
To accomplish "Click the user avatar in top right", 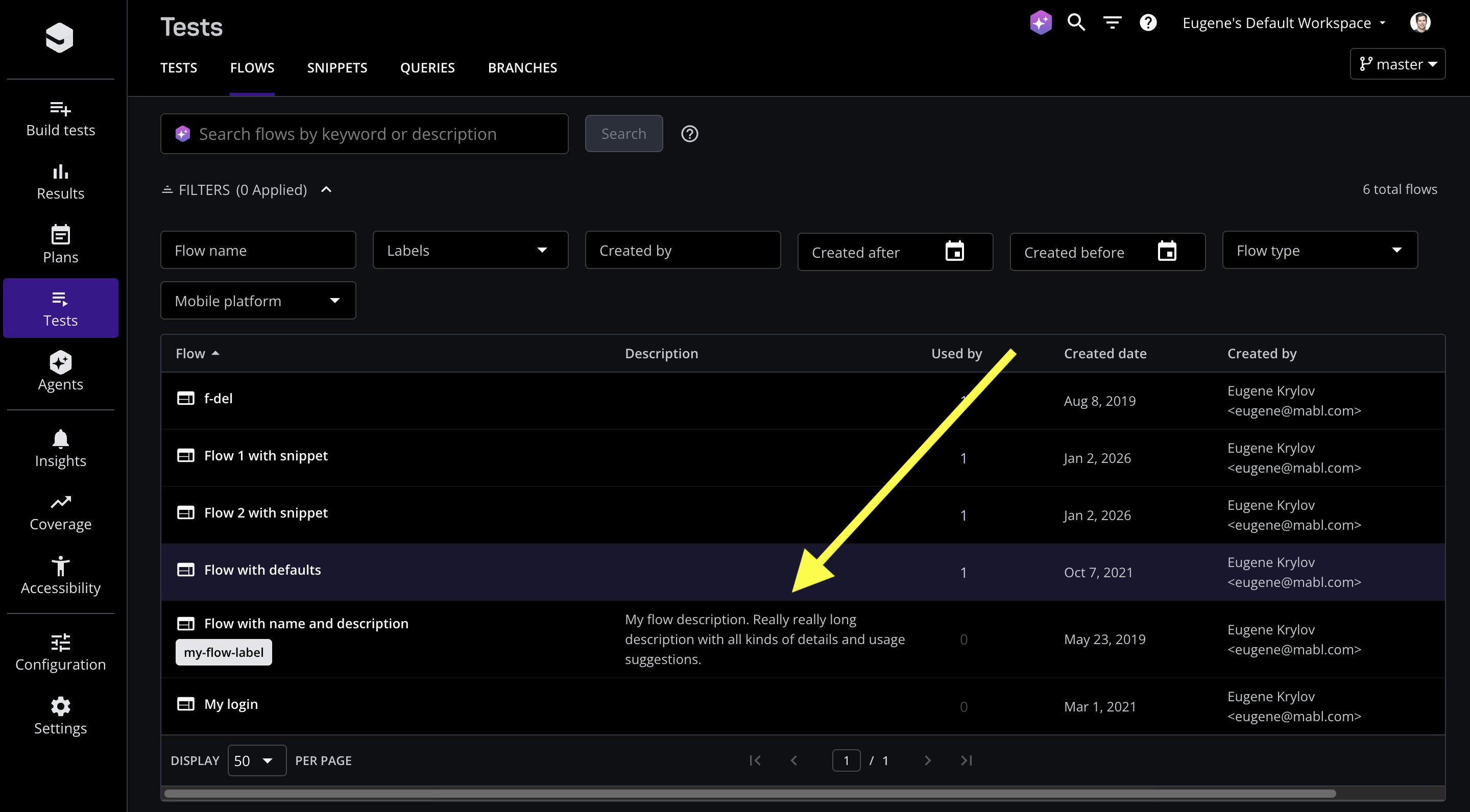I will coord(1420,23).
